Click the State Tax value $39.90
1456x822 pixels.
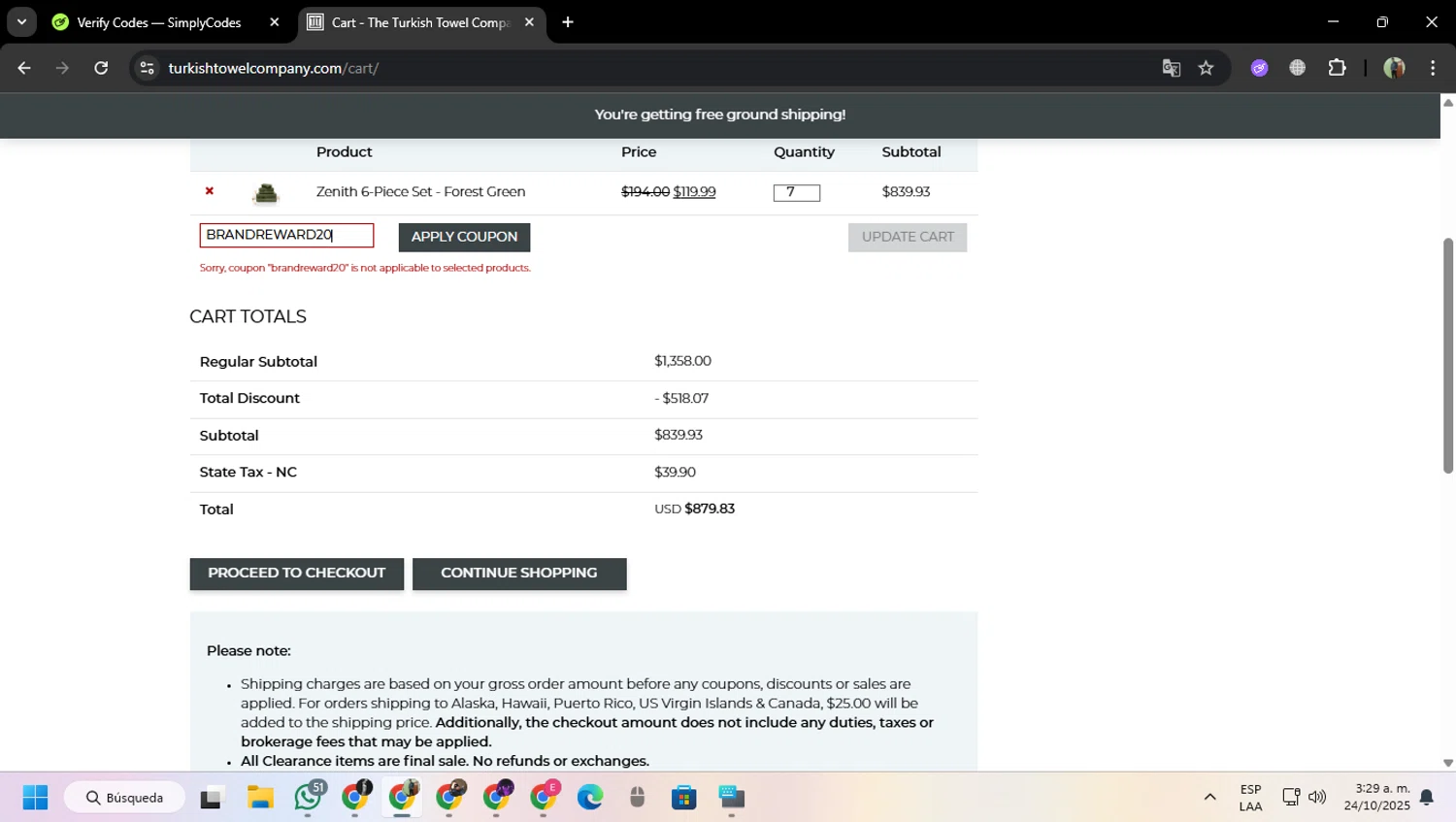click(x=675, y=473)
